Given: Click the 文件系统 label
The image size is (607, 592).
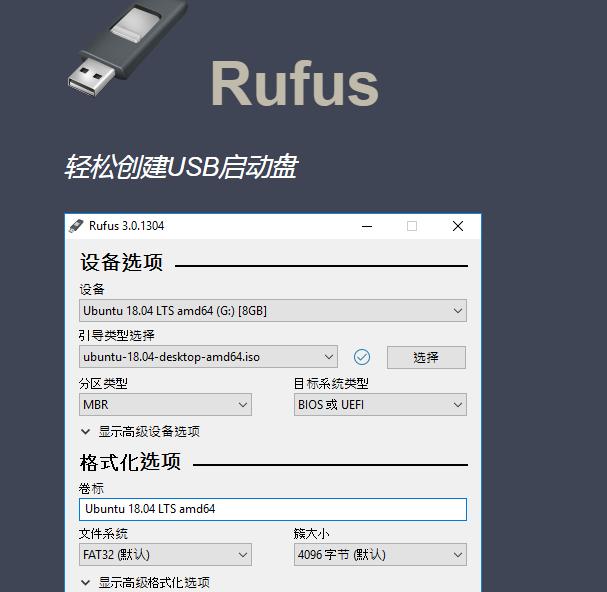Looking at the screenshot, I should tap(103, 534).
